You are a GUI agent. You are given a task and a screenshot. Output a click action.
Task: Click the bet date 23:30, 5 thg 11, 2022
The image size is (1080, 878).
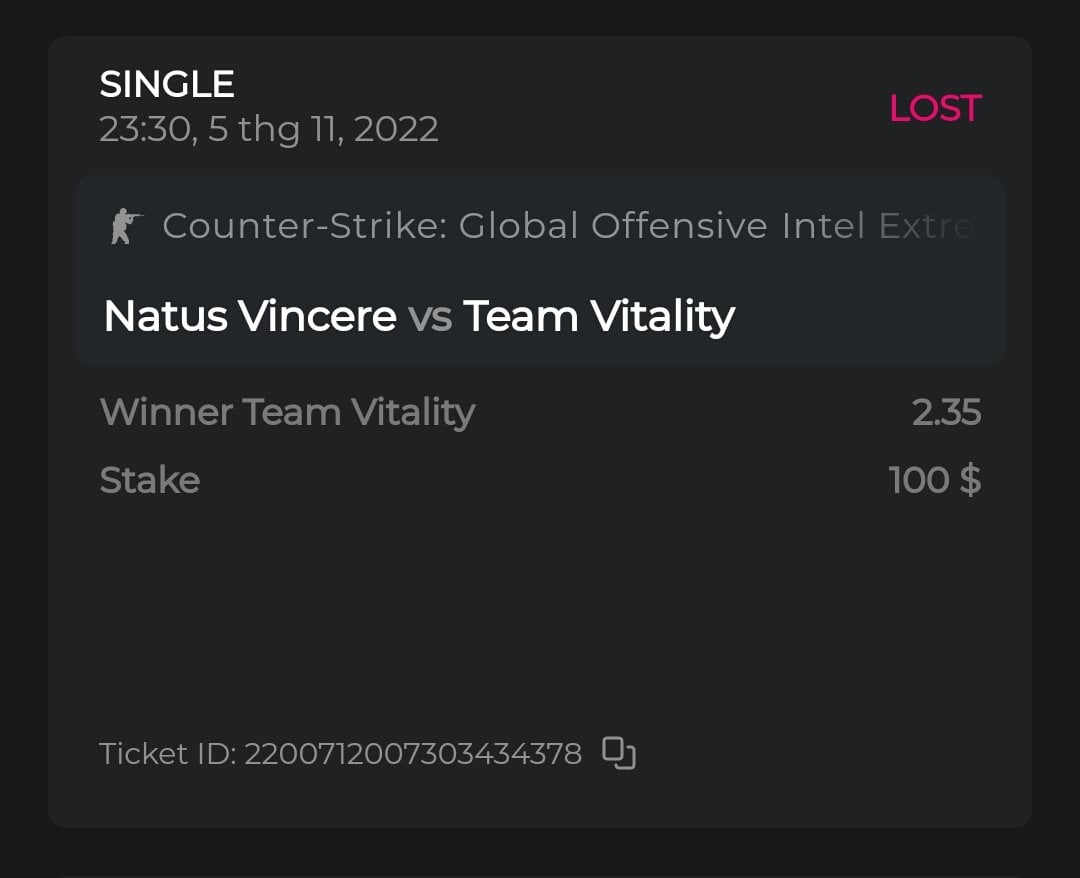coord(268,130)
